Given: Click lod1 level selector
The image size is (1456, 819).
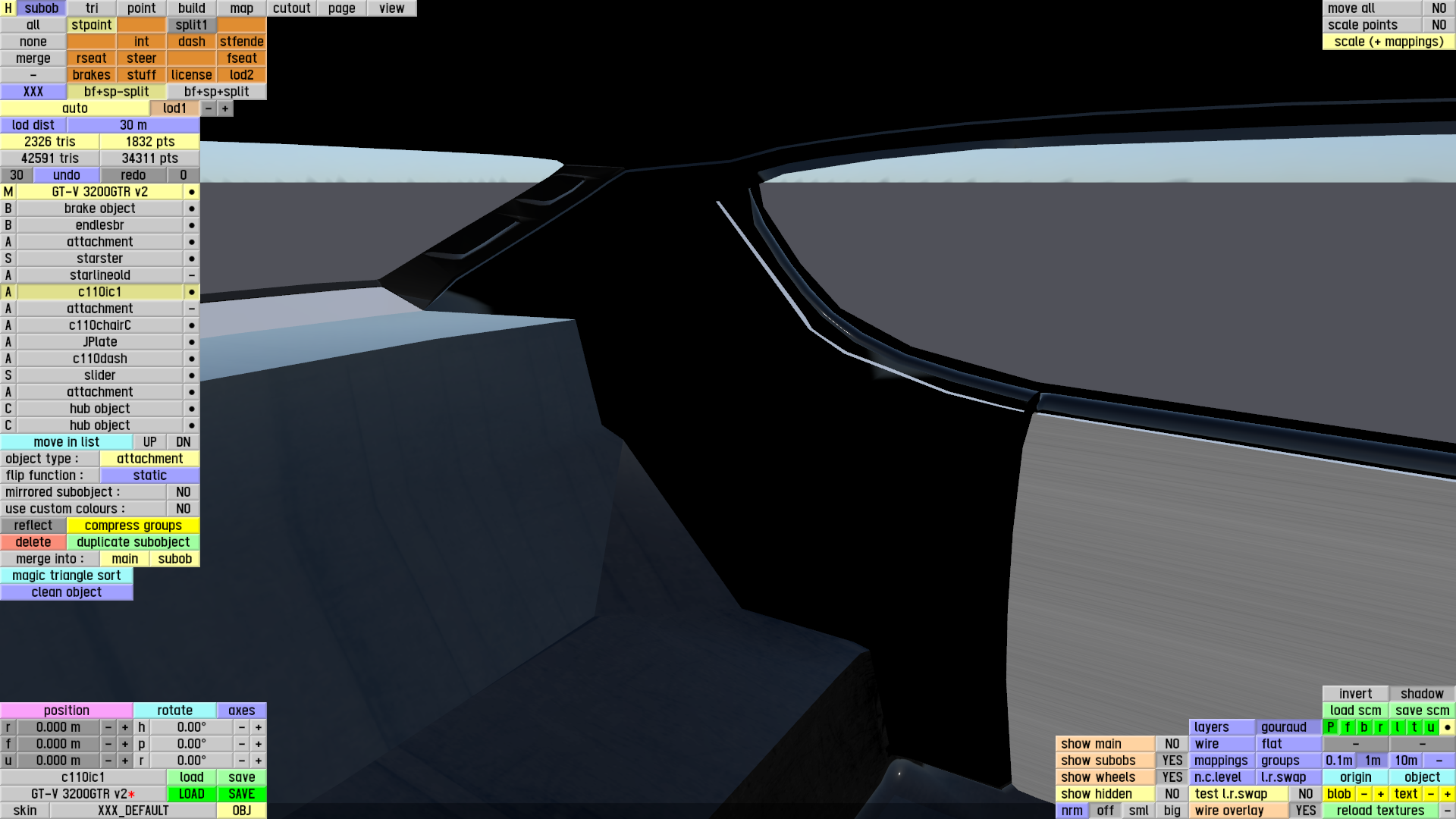Looking at the screenshot, I should click(x=174, y=108).
